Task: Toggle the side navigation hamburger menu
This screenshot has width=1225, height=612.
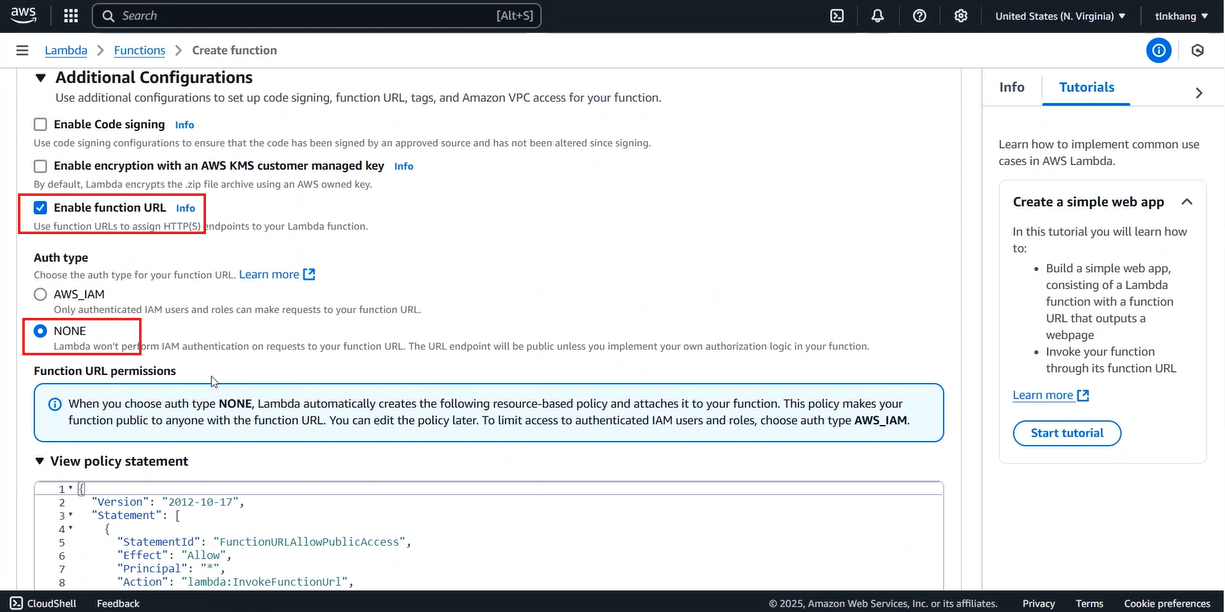Action: click(22, 50)
